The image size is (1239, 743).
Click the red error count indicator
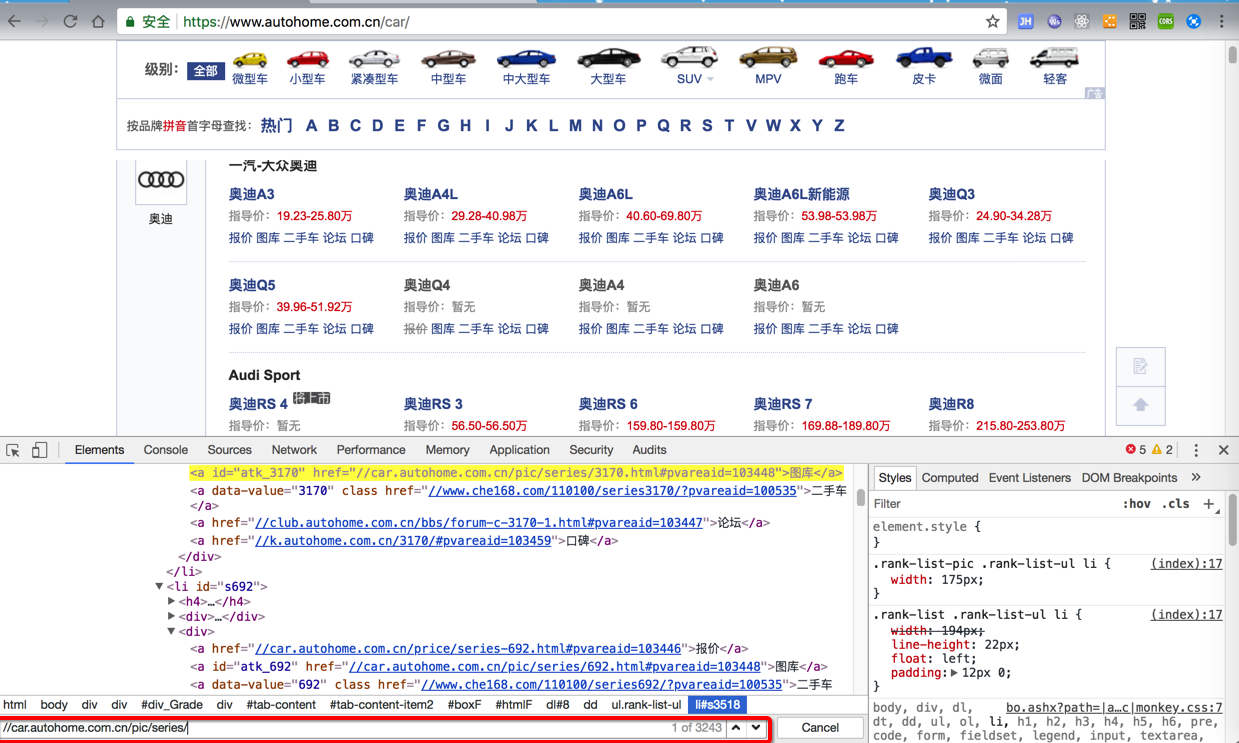(1136, 450)
